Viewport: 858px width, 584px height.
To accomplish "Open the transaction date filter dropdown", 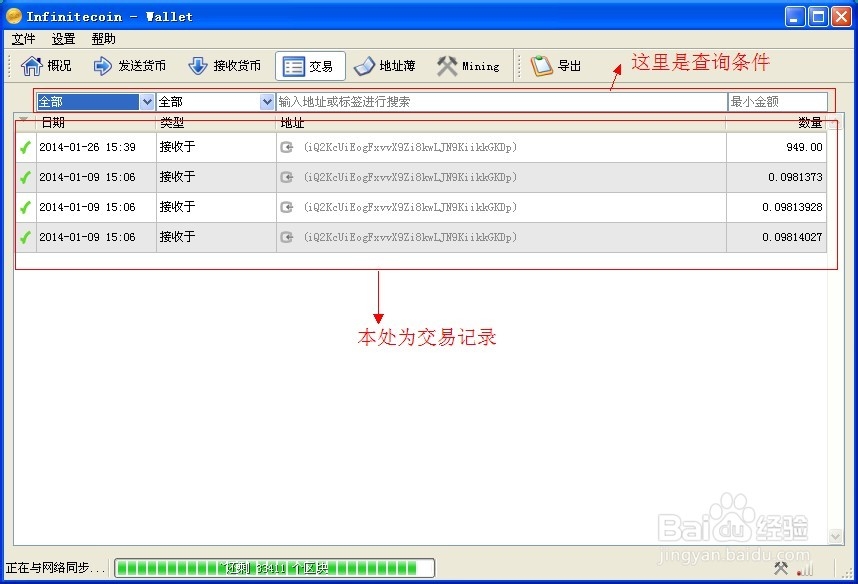I will [x=145, y=101].
